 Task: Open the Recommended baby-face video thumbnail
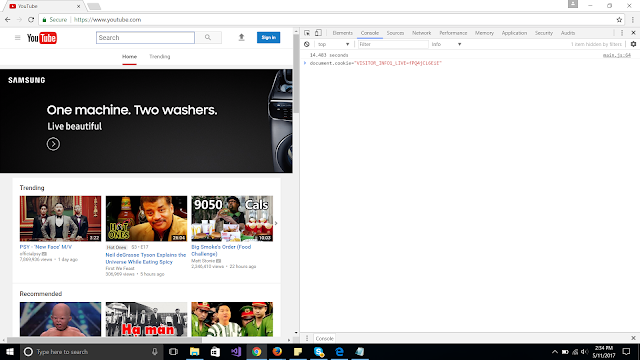point(60,319)
